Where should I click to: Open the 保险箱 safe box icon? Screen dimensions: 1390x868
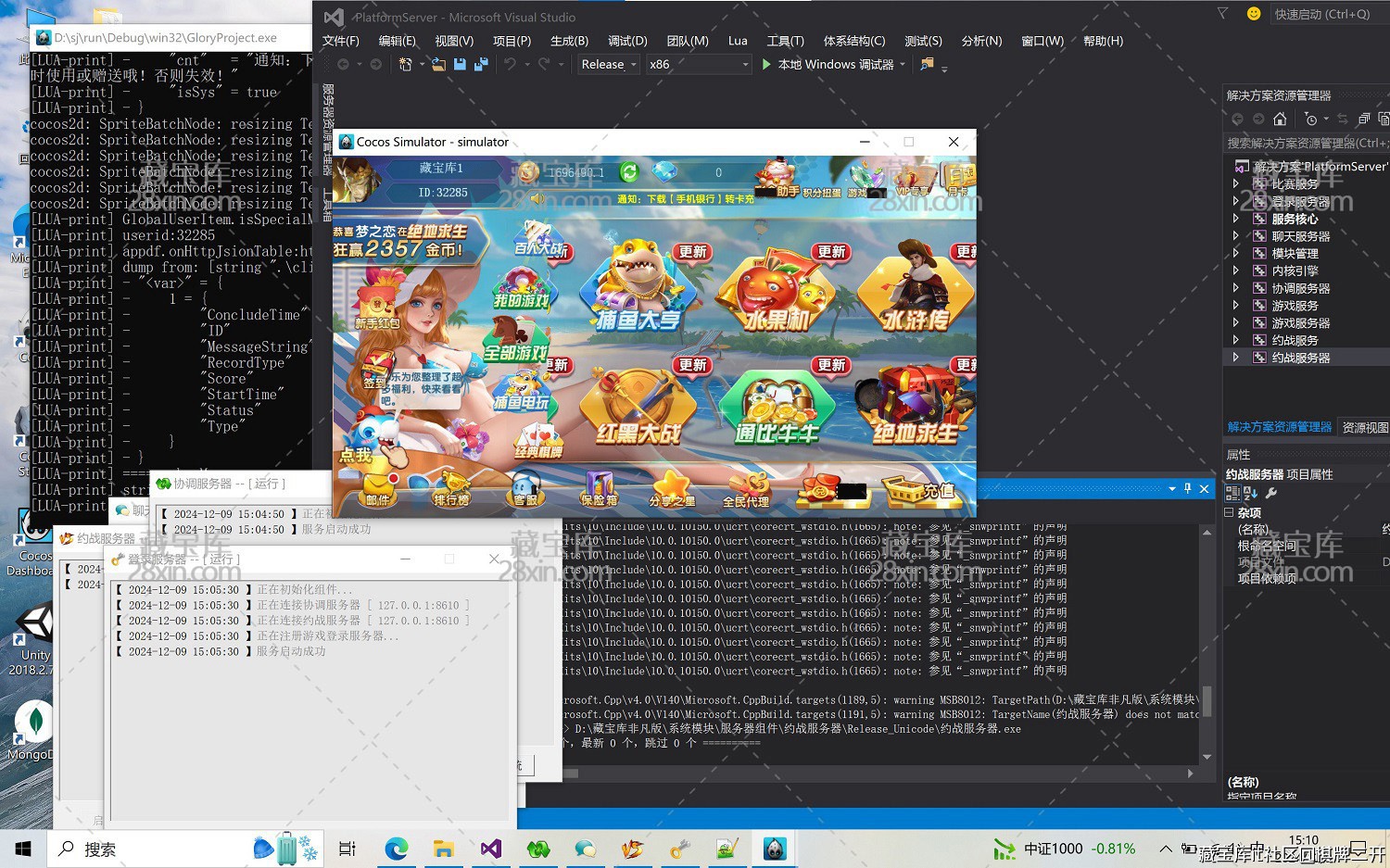[599, 487]
